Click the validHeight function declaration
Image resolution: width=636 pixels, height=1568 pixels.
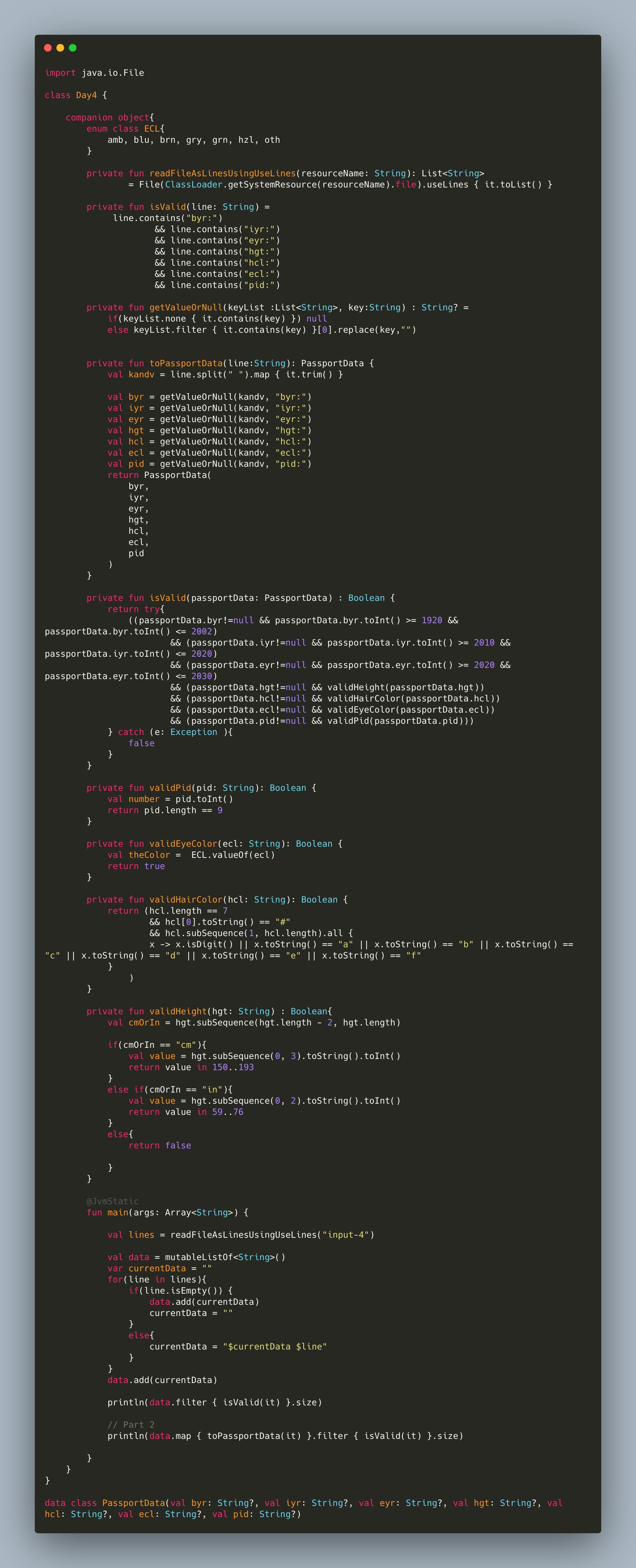click(x=210, y=1012)
